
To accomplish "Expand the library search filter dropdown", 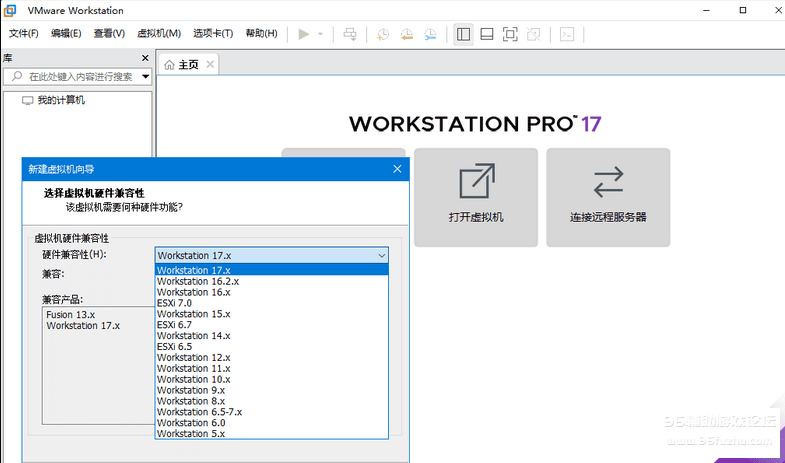I will tap(146, 76).
